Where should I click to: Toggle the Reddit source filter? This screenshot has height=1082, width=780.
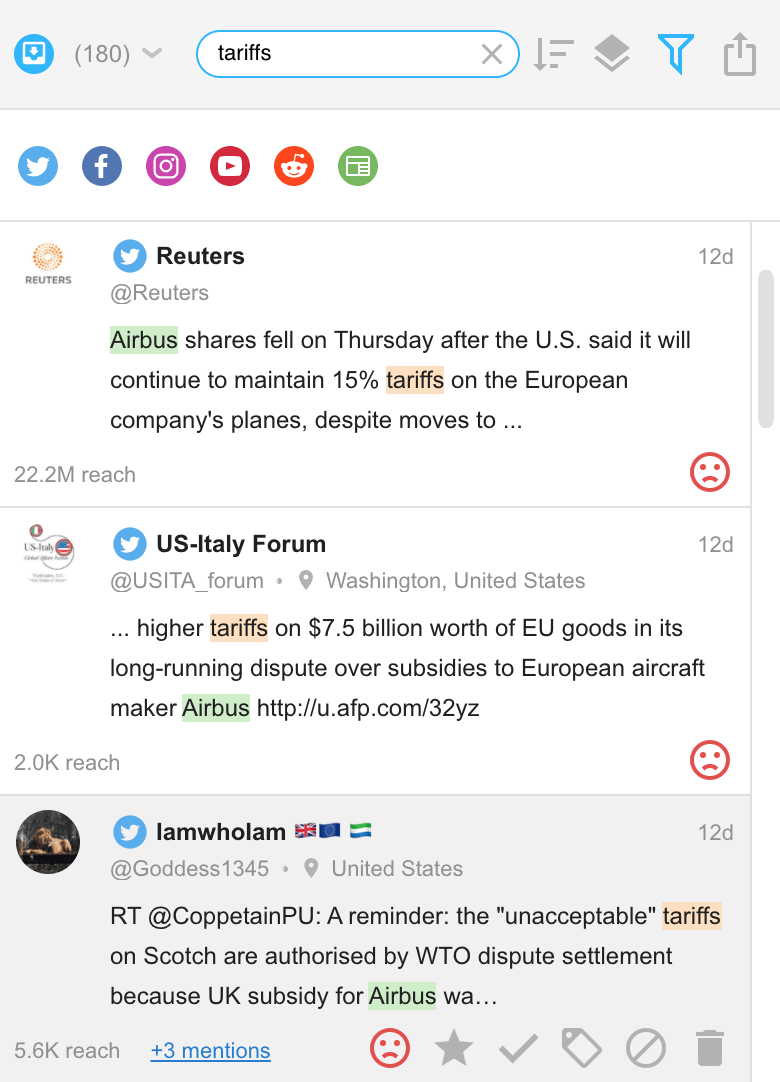point(294,166)
